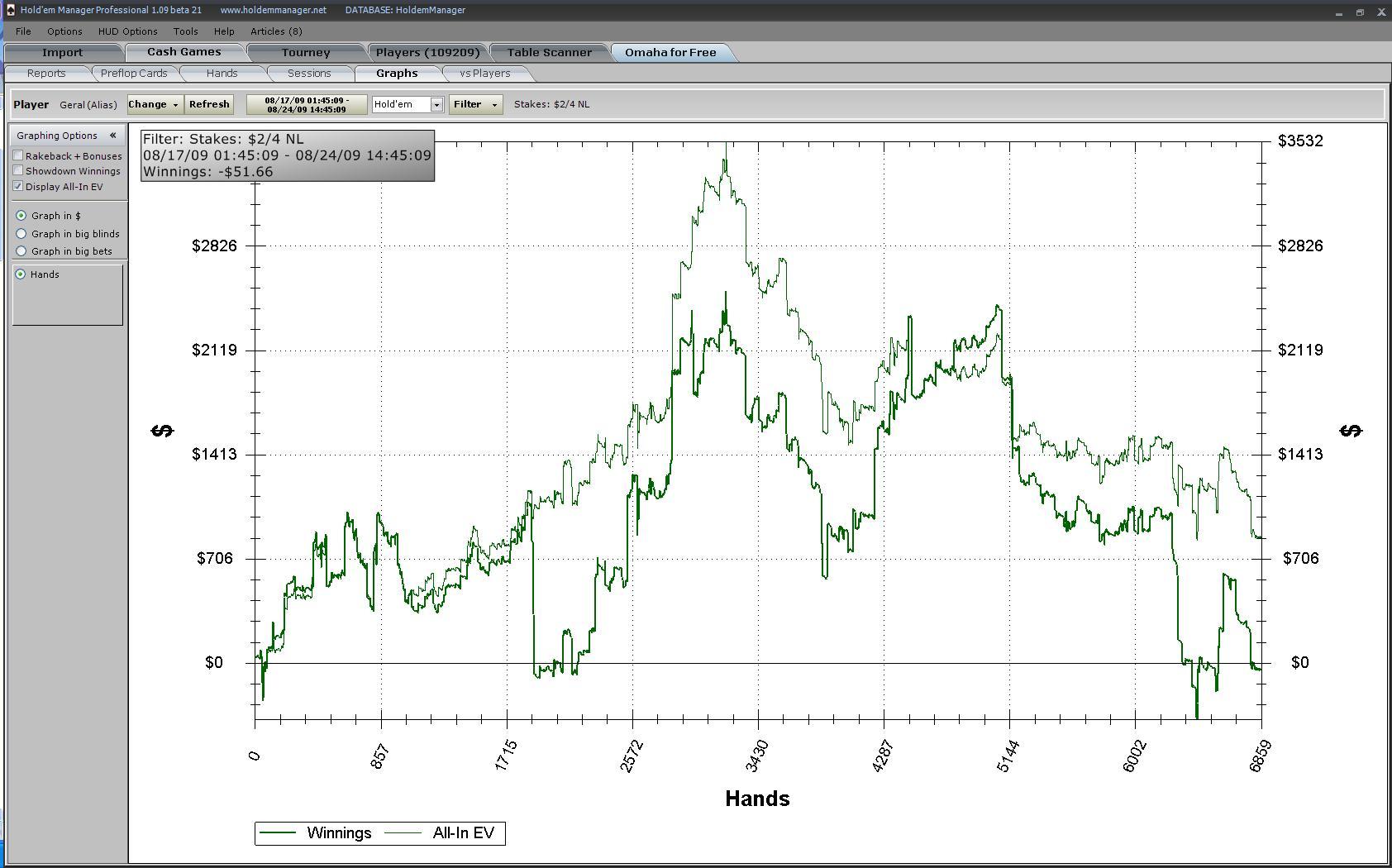Click the Stakes: $2/4 NL filter text
The width and height of the screenshot is (1392, 868).
[552, 104]
